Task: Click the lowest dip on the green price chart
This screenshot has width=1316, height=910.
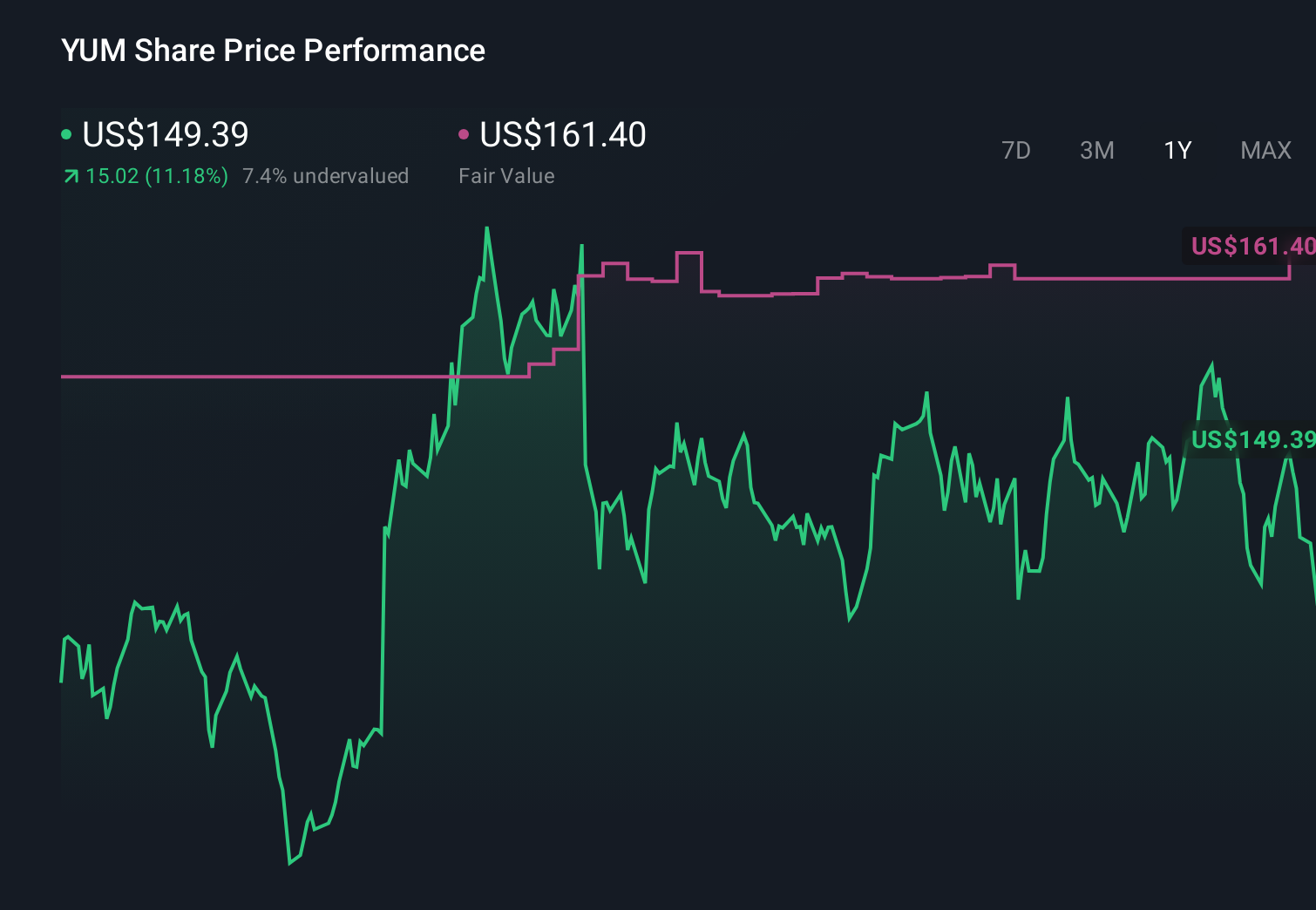Action: click(x=289, y=862)
